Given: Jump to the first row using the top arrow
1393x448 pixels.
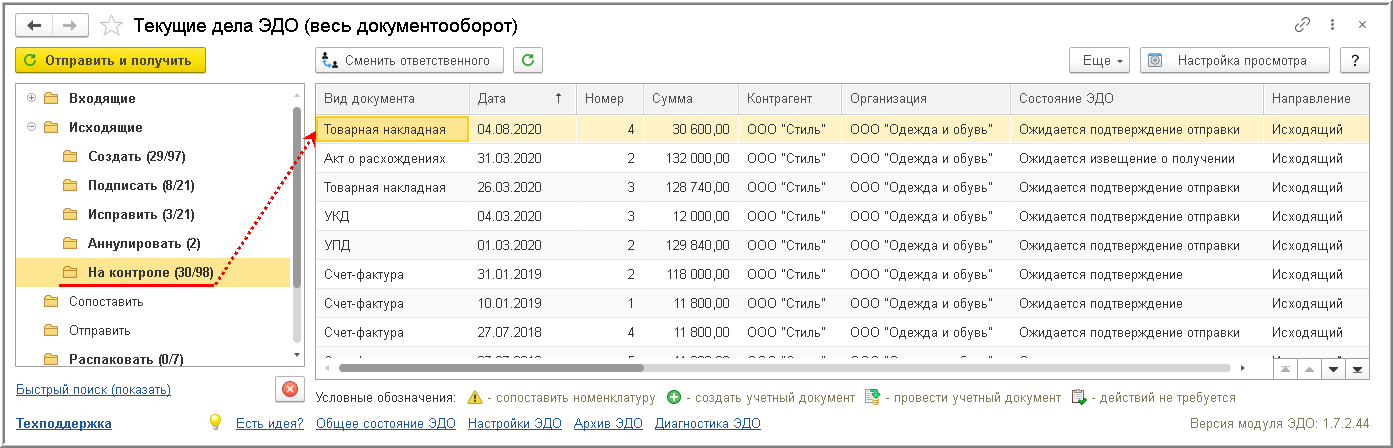Looking at the screenshot, I should click(1284, 370).
